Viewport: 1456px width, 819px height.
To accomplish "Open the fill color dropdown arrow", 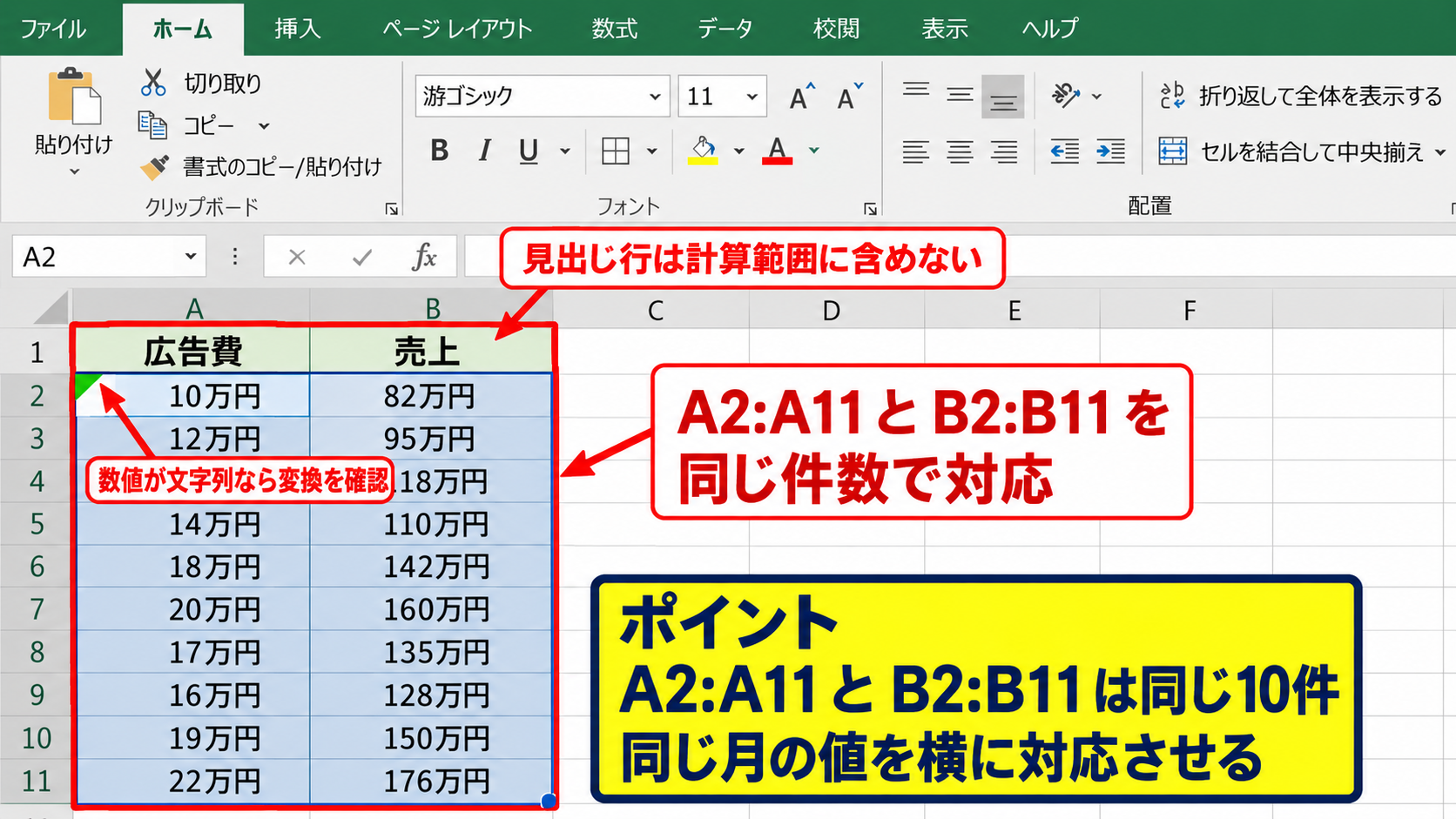I will [738, 151].
